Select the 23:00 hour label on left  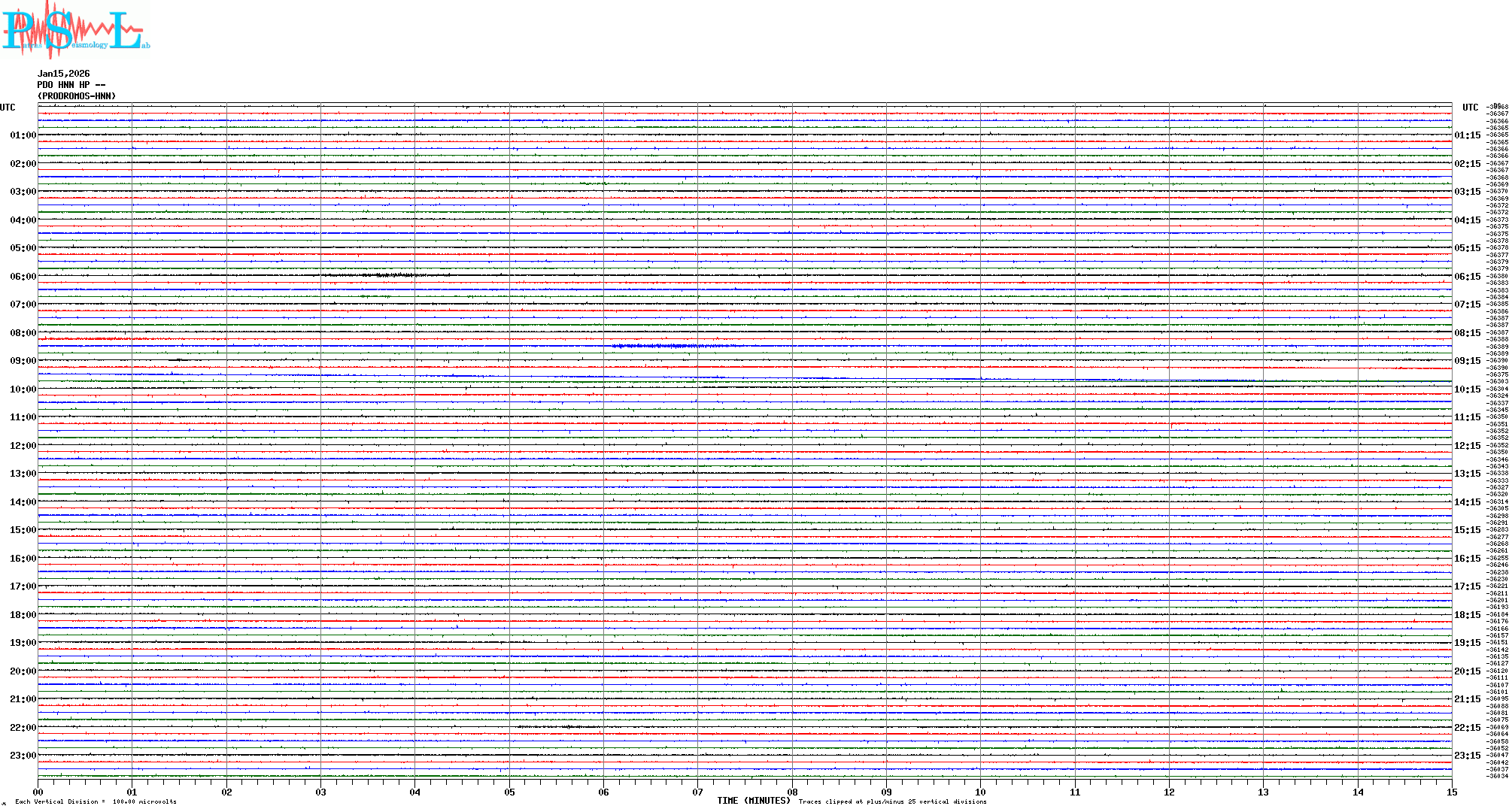23,756
